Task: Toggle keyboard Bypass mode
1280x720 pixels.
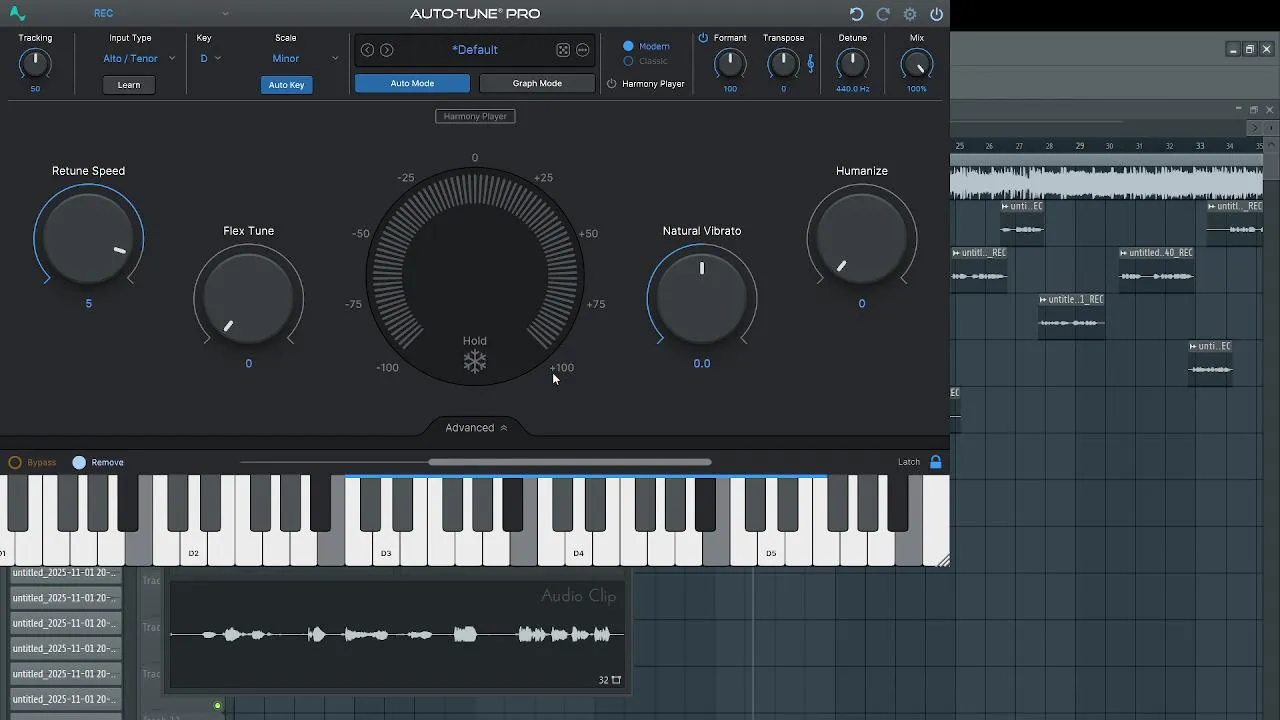Action: coord(15,462)
